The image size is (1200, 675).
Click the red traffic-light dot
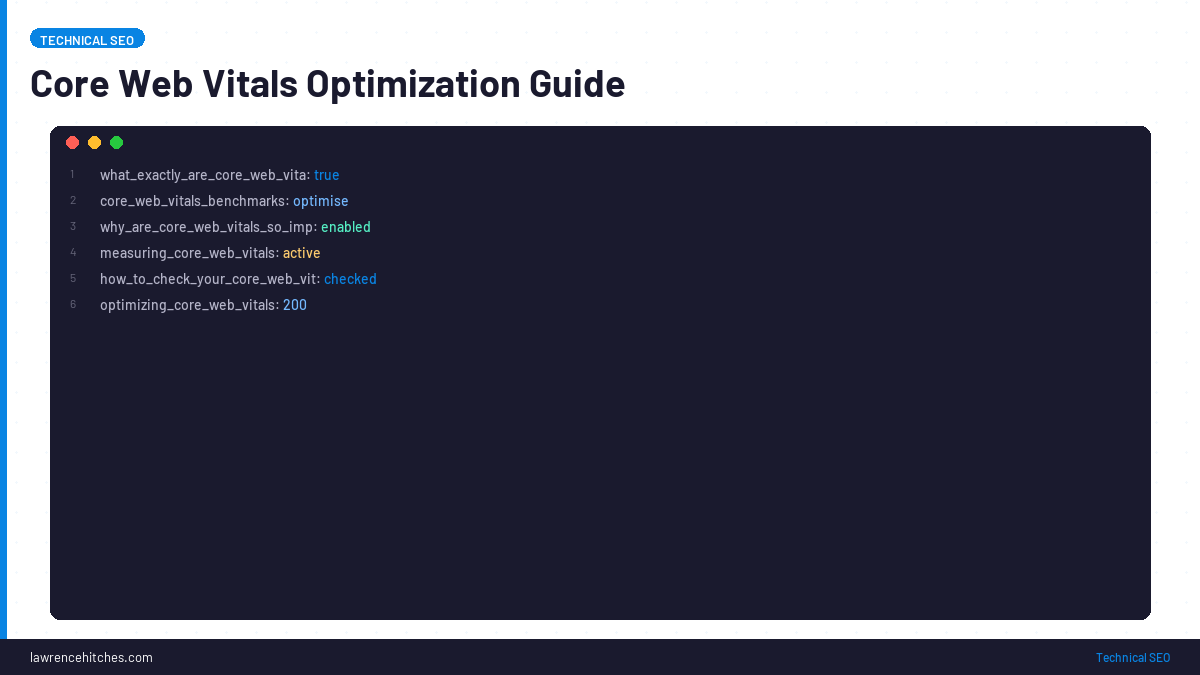pyautogui.click(x=72, y=142)
